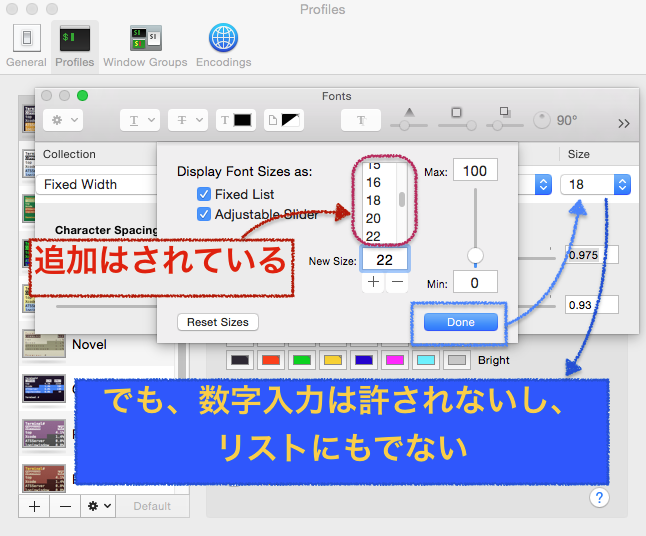Image resolution: width=646 pixels, height=536 pixels.
Task: Select the red-brown profile thumbnail
Action: (44, 478)
